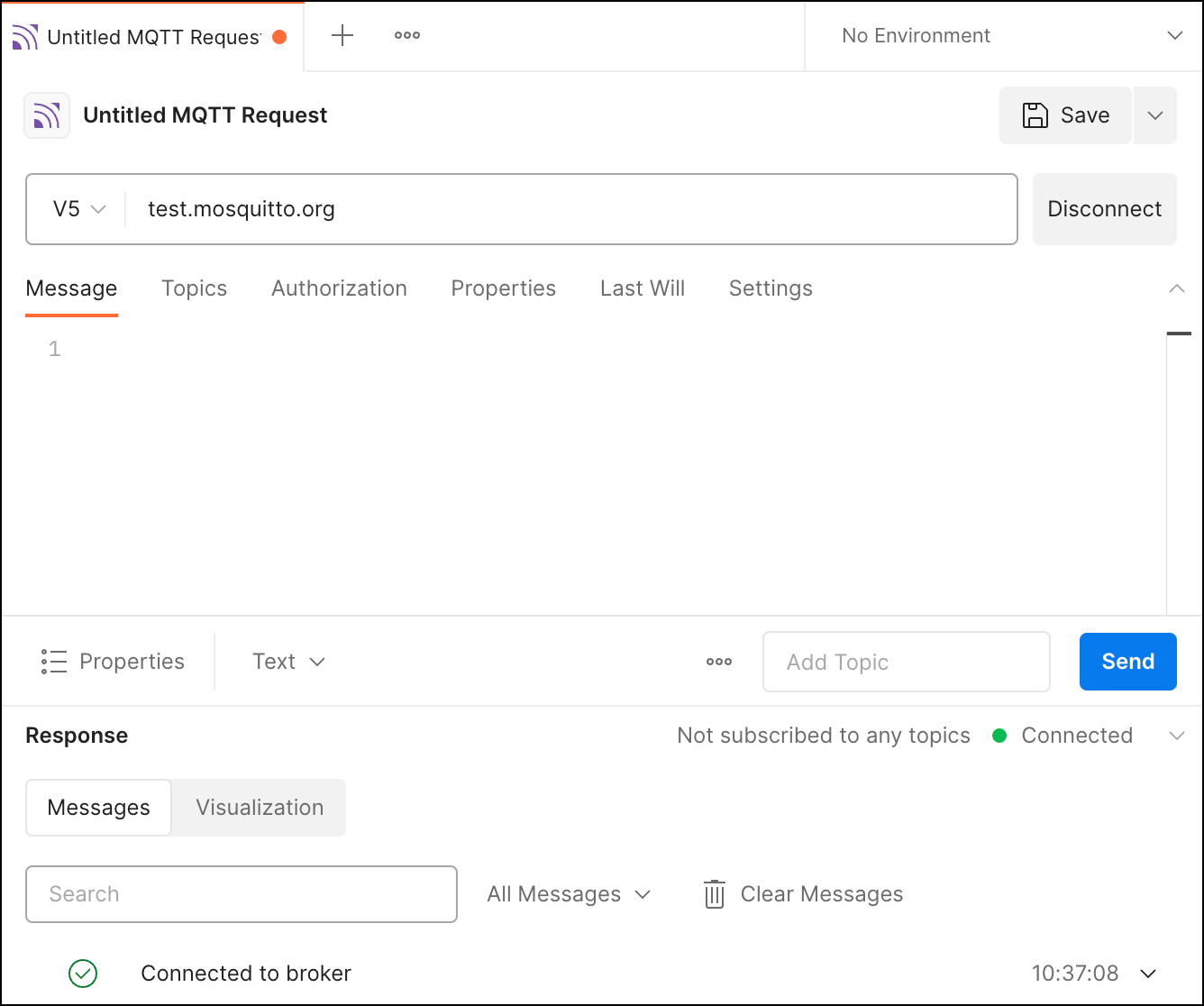Open the All Messages filter dropdown
Screen dimensions: 1204x1006
569,894
